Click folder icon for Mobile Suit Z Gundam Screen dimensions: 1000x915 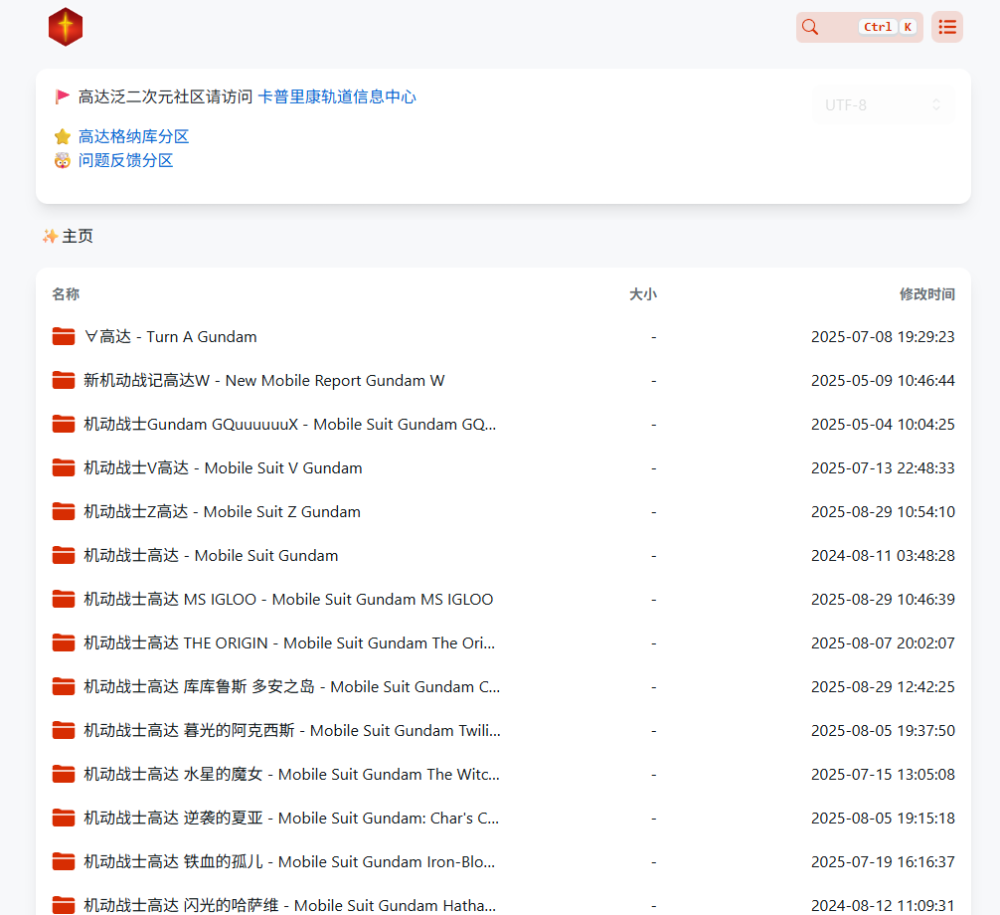pos(64,512)
